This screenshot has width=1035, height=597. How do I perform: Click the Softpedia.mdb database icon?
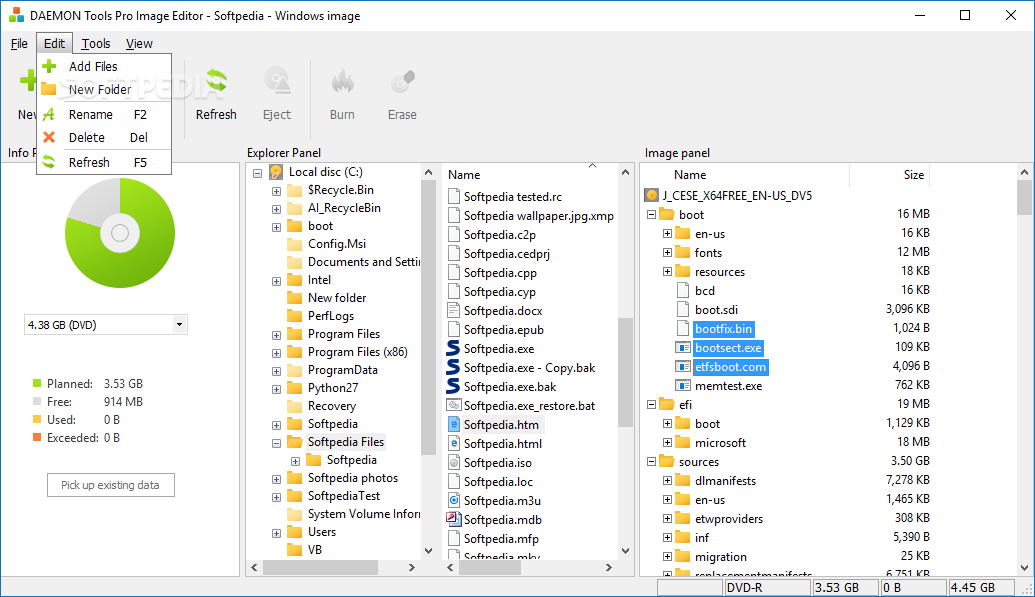click(x=453, y=519)
